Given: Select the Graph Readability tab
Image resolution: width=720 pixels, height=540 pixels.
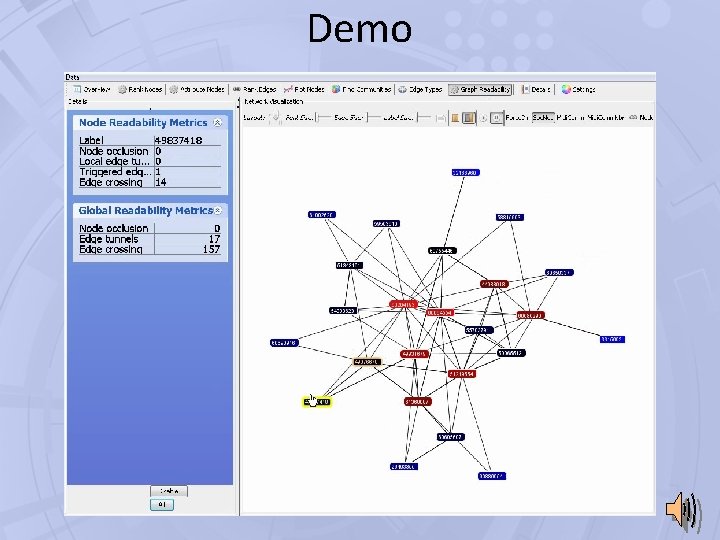Looking at the screenshot, I should (480, 90).
